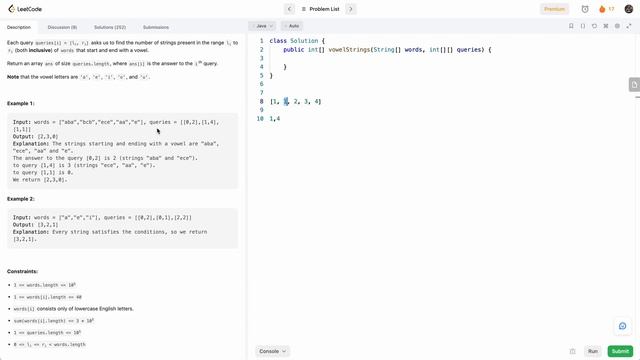Open editor settings gear icon
Viewport: 640px width, 360px height.
pyautogui.click(x=617, y=26)
